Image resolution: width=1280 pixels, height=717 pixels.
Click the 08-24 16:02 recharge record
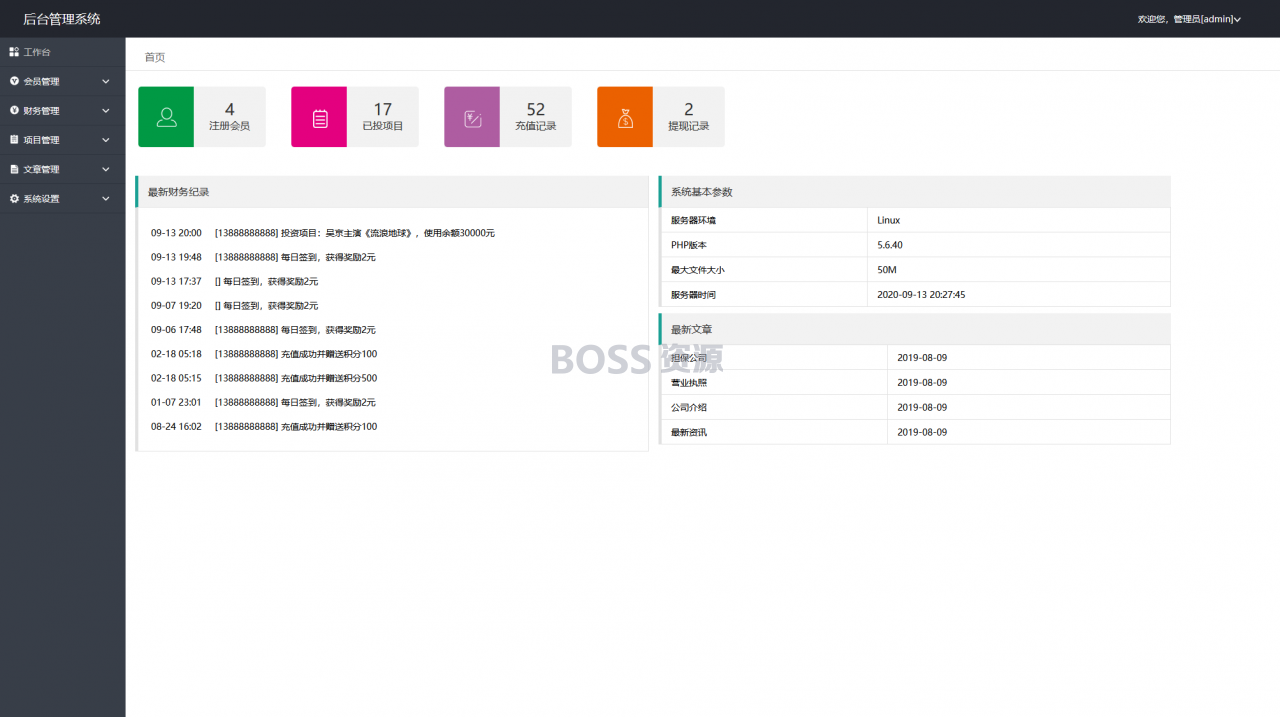point(264,426)
